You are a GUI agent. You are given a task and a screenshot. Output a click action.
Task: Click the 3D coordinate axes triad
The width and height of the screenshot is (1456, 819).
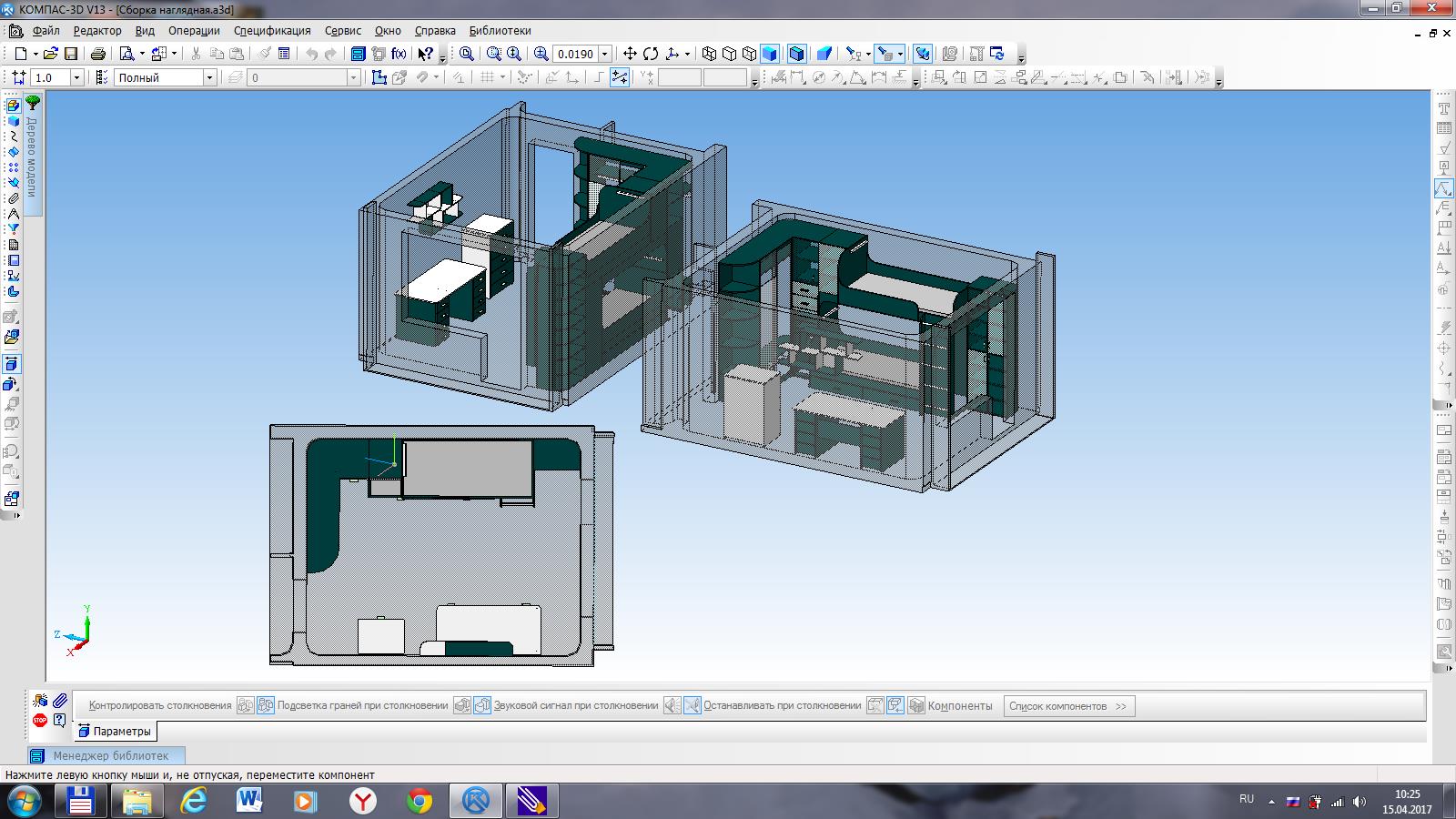coord(75,629)
